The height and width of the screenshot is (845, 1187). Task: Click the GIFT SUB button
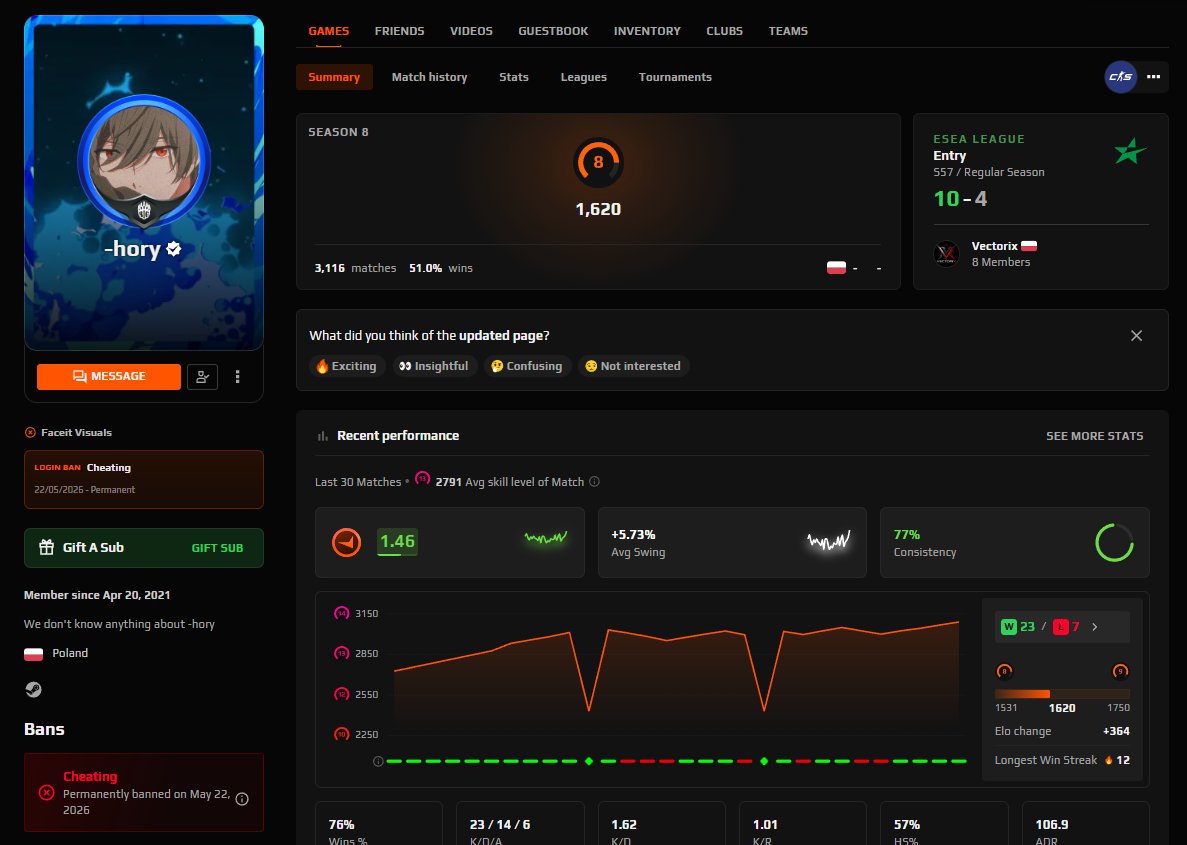point(217,547)
